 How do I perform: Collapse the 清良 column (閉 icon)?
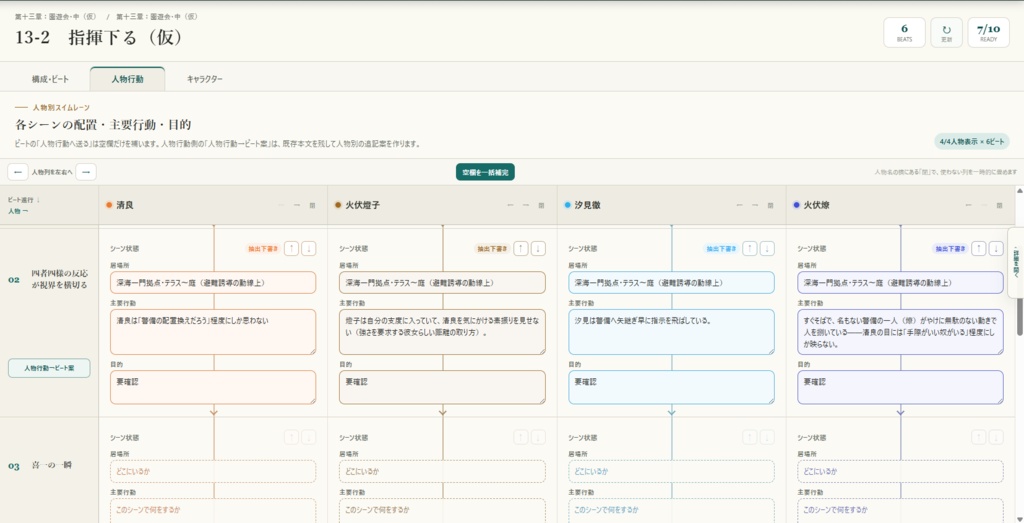pyautogui.click(x=313, y=205)
